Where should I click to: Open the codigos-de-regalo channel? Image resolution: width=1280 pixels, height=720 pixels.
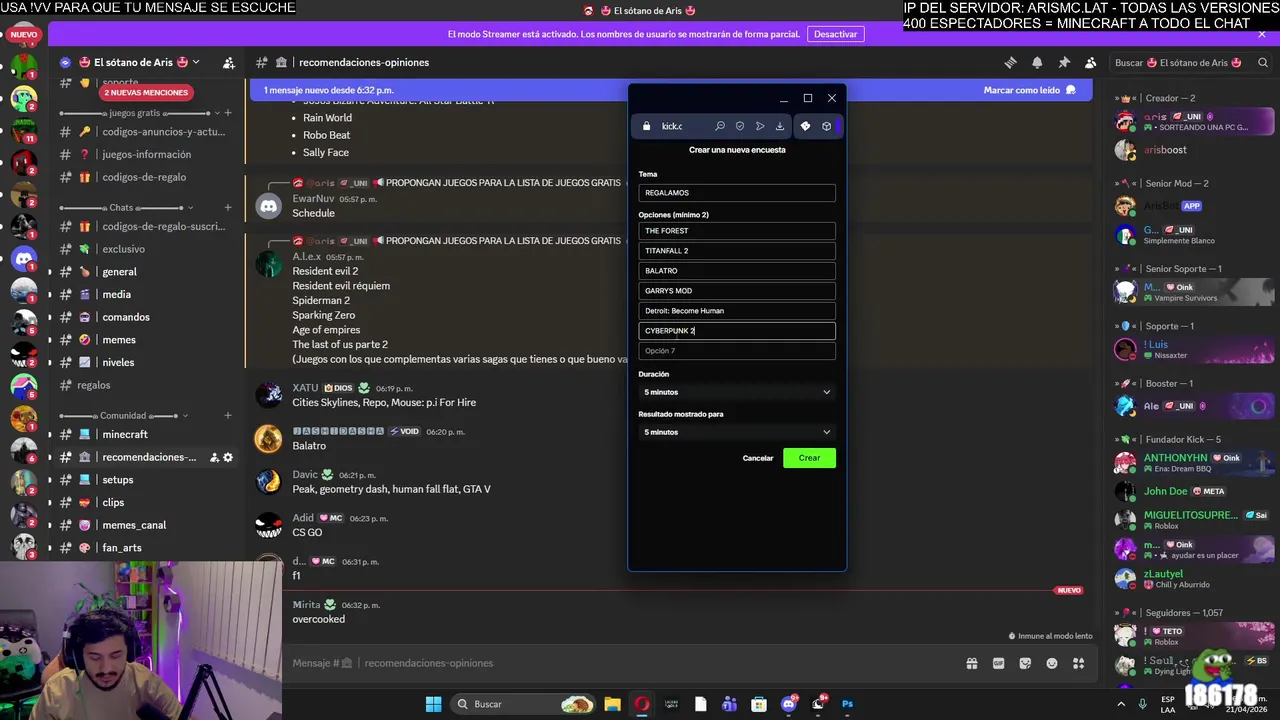click(145, 177)
